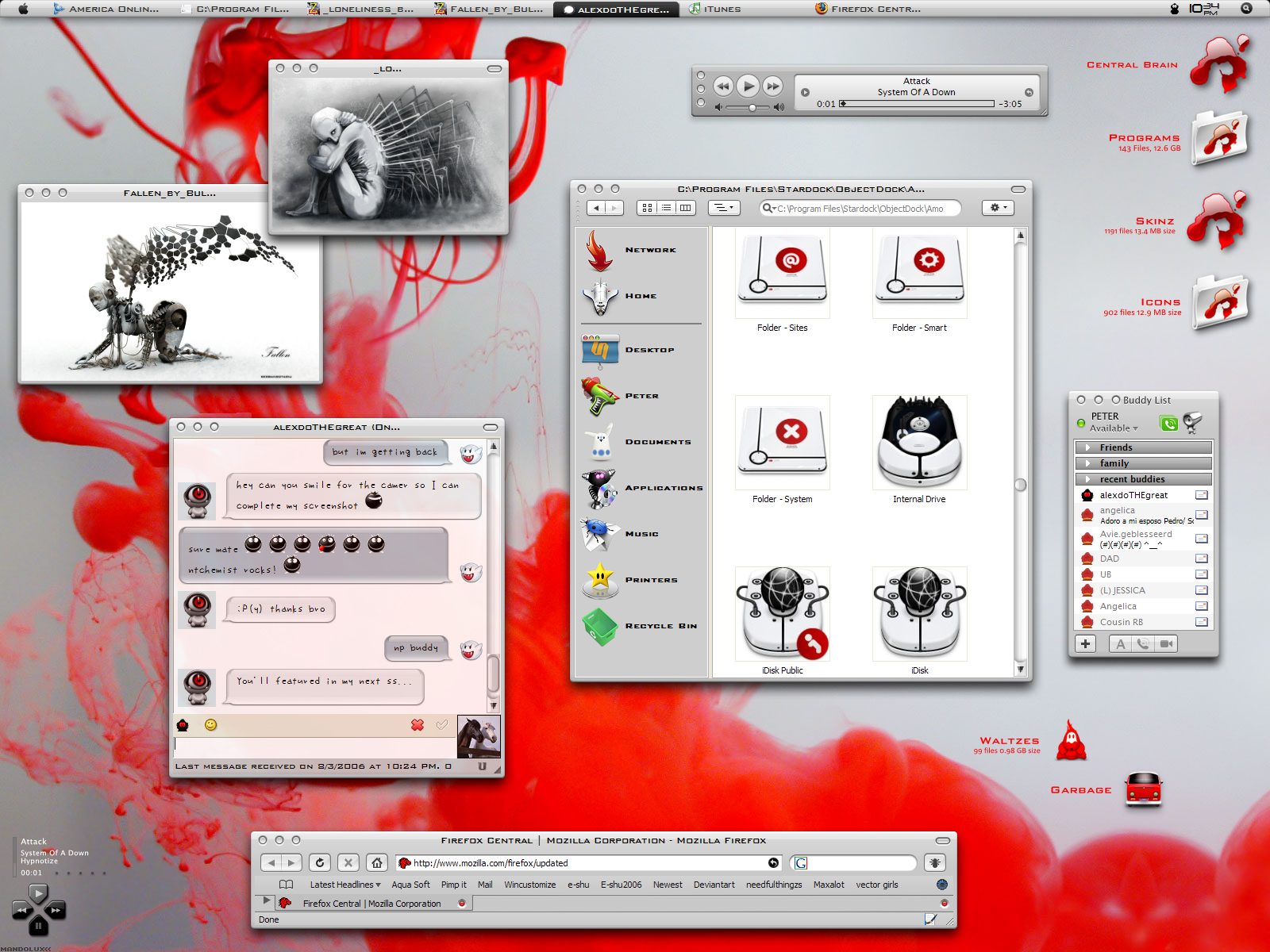The image size is (1270, 952).
Task: Click the smiley emoticon button in chat
Action: point(210,724)
